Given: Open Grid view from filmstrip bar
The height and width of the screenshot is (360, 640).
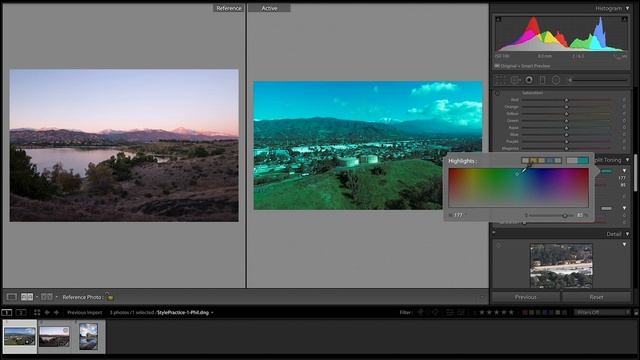Looking at the screenshot, I should tap(37, 312).
